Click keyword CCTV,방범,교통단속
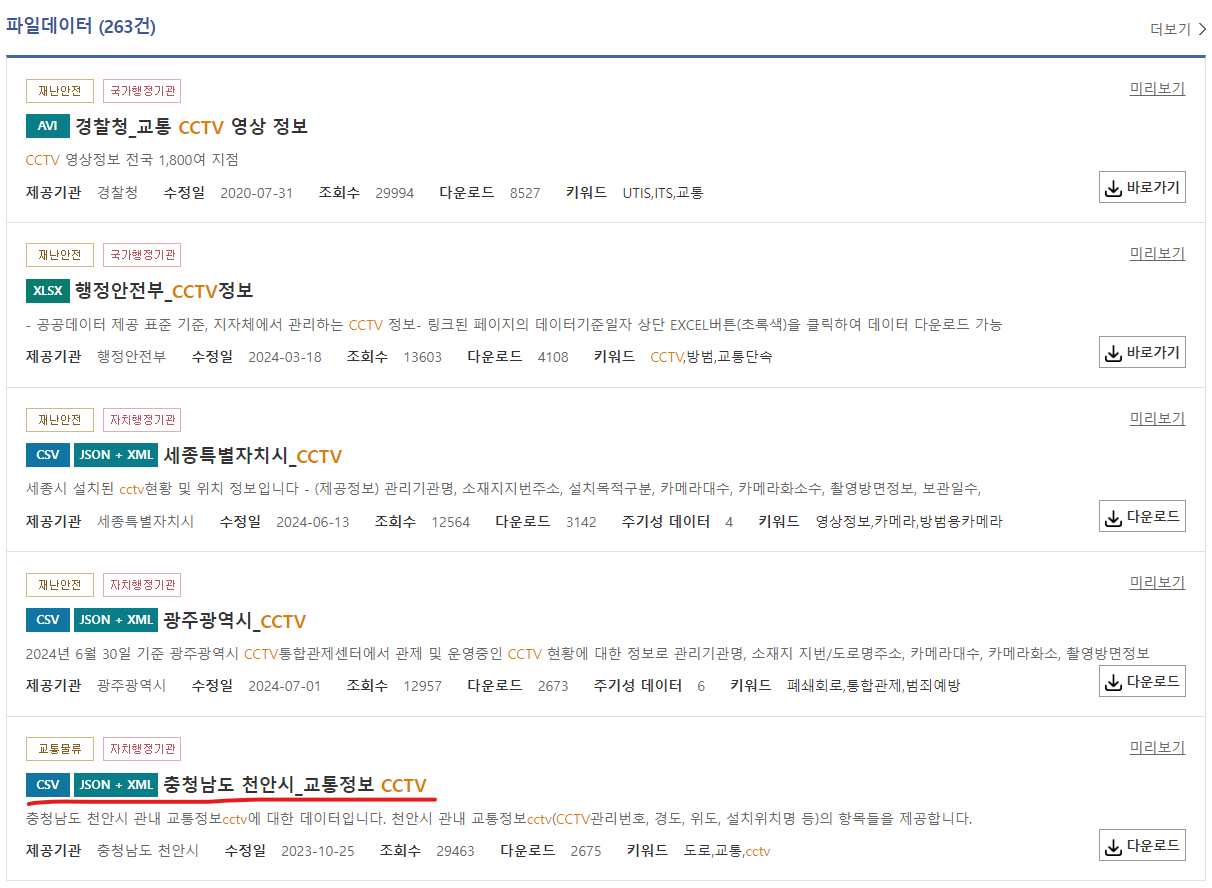This screenshot has height=888, width=1212. [x=711, y=357]
